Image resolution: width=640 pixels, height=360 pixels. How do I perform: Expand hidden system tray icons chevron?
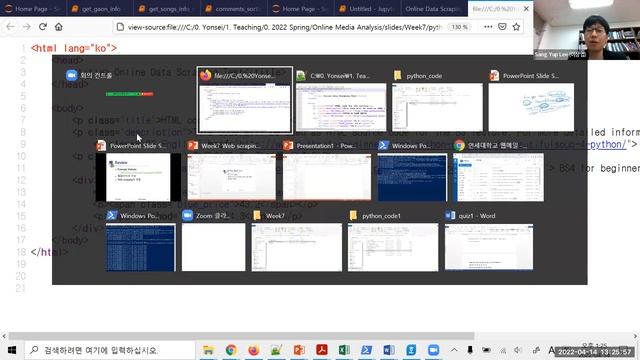tap(454, 350)
